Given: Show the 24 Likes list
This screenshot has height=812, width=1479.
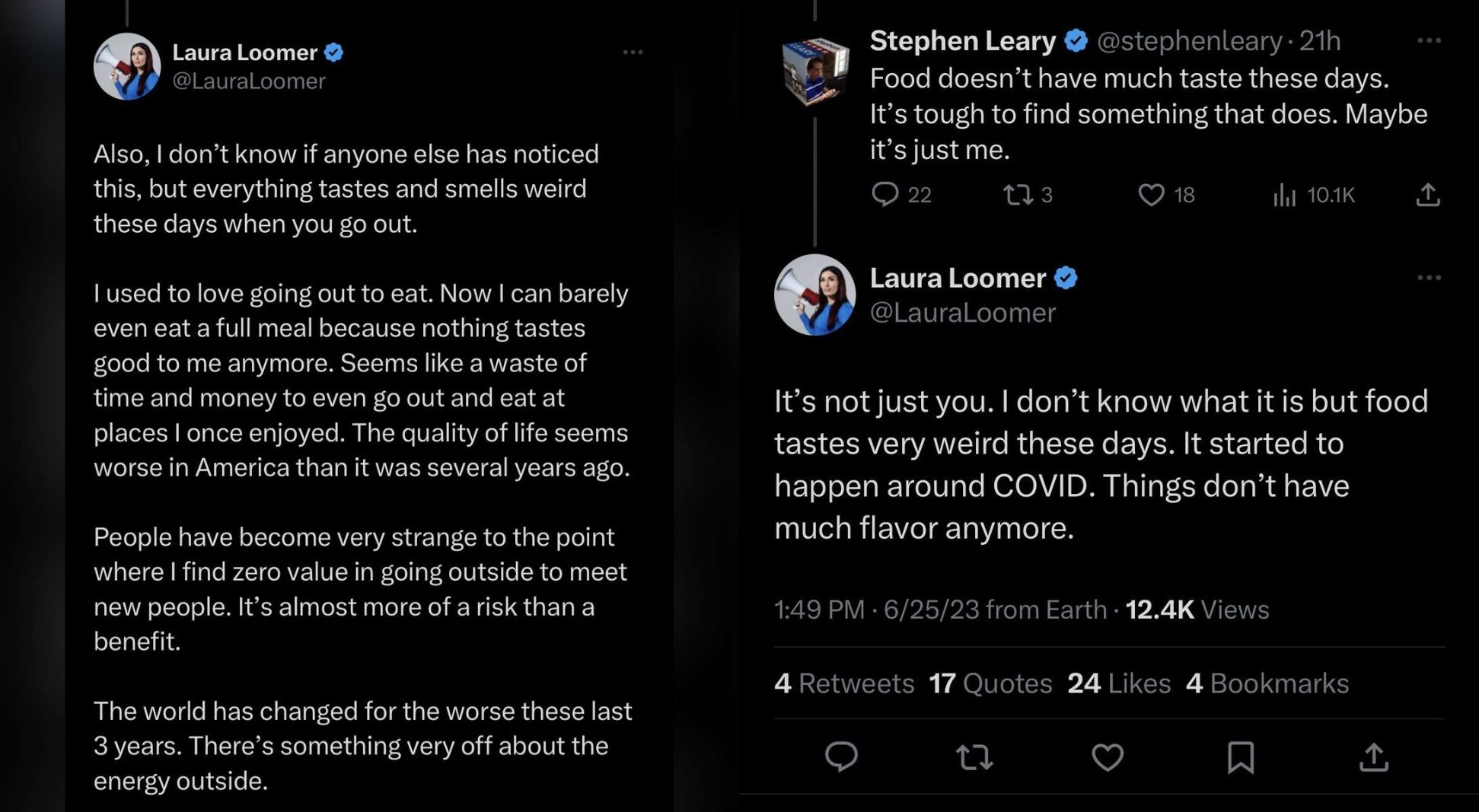Looking at the screenshot, I should click(x=1119, y=683).
